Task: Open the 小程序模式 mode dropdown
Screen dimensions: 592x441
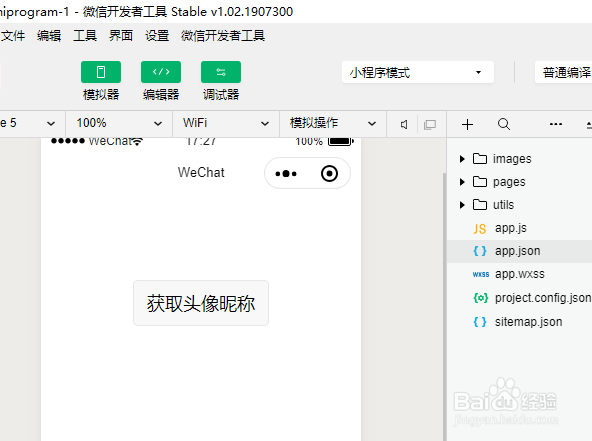Action: [418, 72]
